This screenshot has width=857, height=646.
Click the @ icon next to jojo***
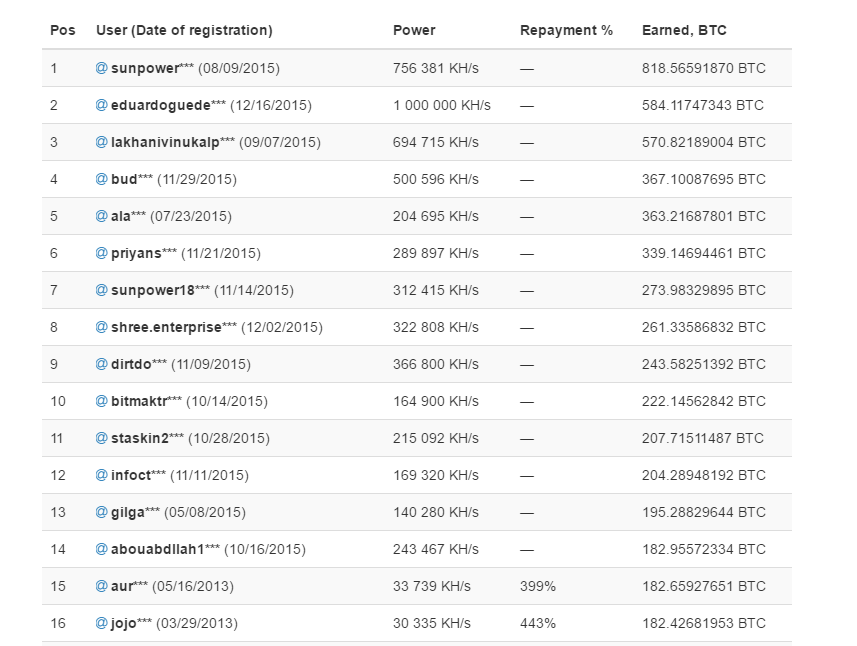pyautogui.click(x=101, y=623)
